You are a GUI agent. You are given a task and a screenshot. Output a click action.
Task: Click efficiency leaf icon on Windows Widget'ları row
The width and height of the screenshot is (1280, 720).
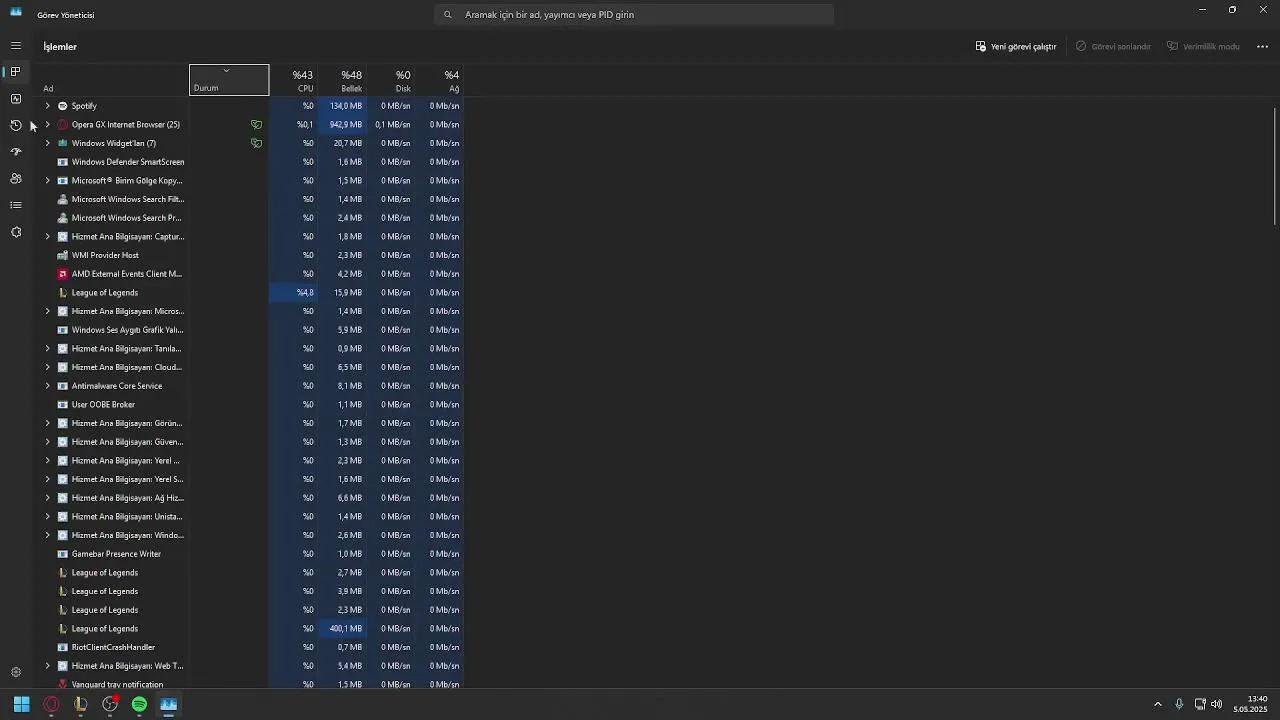click(256, 143)
